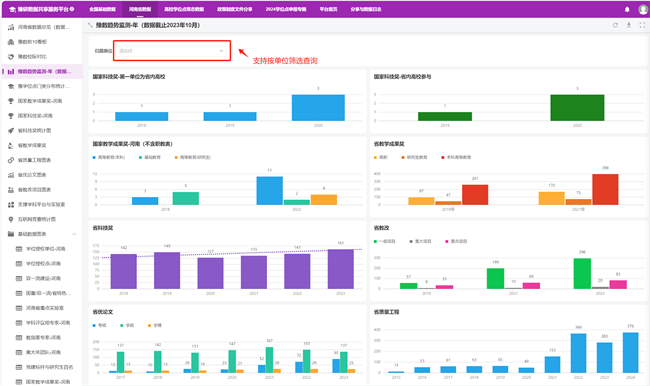Image resolution: width=650 pixels, height=386 pixels.
Task: Toggle 学硕 legend in 省优论文 chart
Action: coord(127,325)
